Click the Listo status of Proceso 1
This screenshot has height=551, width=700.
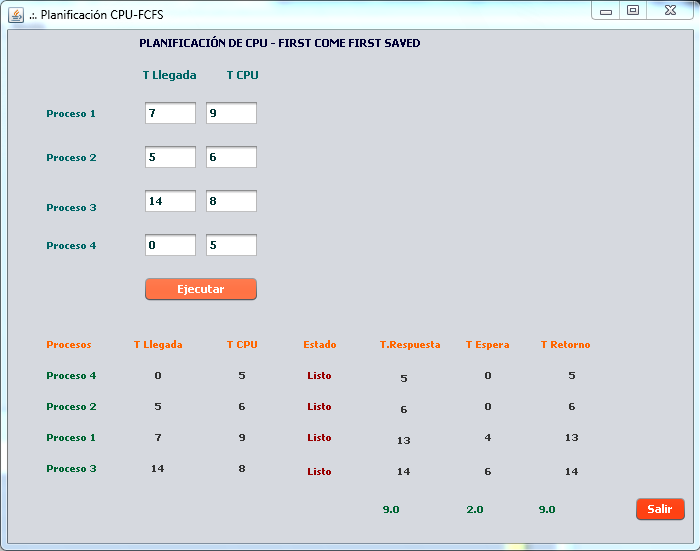click(319, 438)
